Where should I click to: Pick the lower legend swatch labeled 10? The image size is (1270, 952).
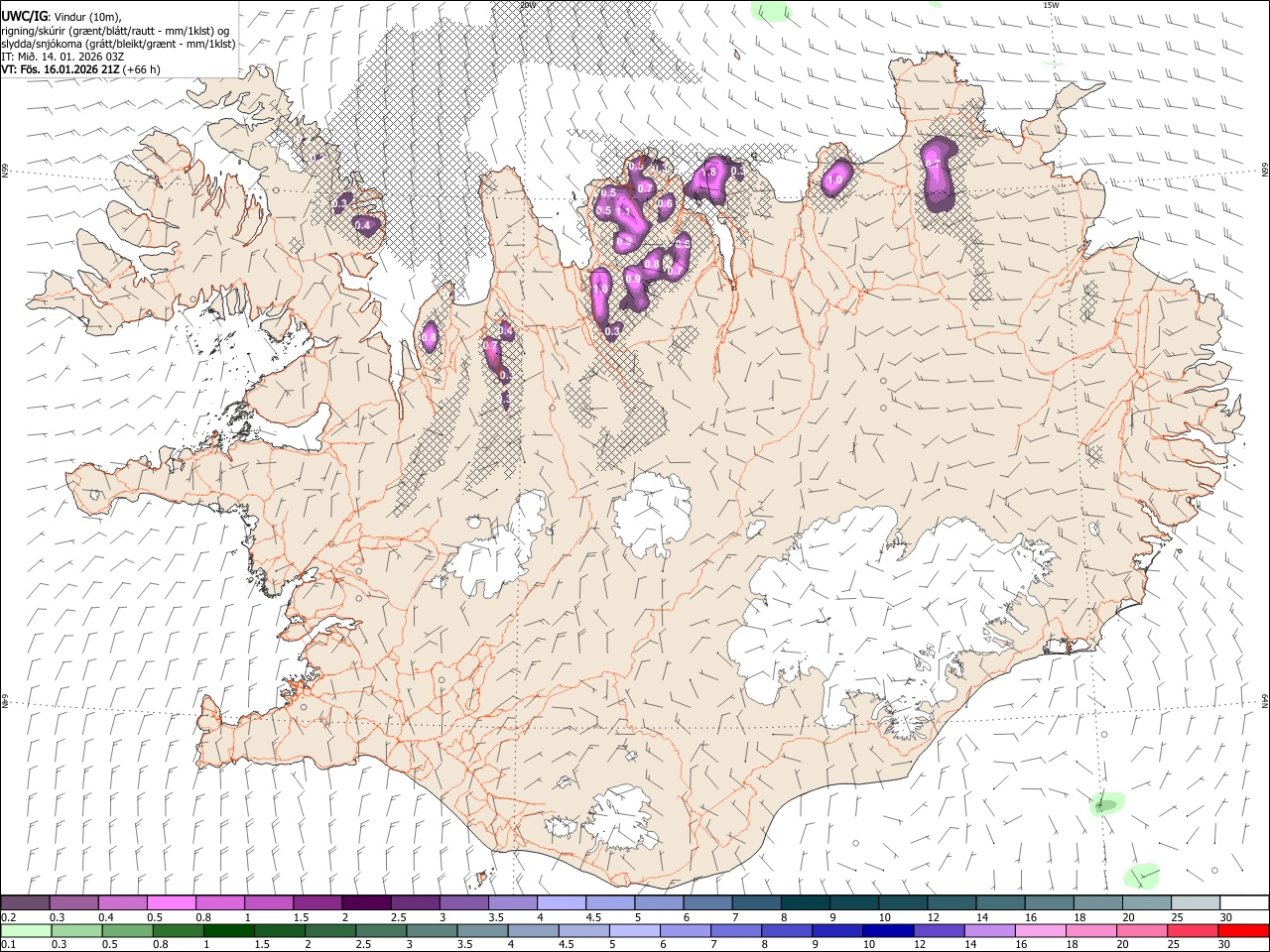point(889,931)
